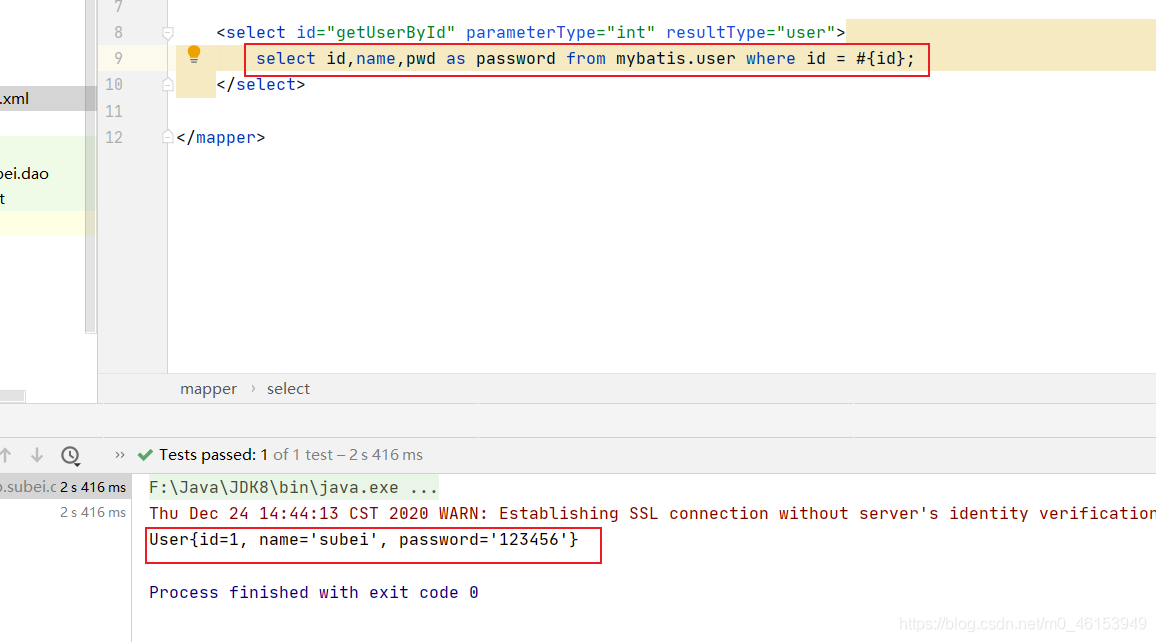Click the parameterType="int" attribute
The height and width of the screenshot is (642, 1156).
click(560, 32)
